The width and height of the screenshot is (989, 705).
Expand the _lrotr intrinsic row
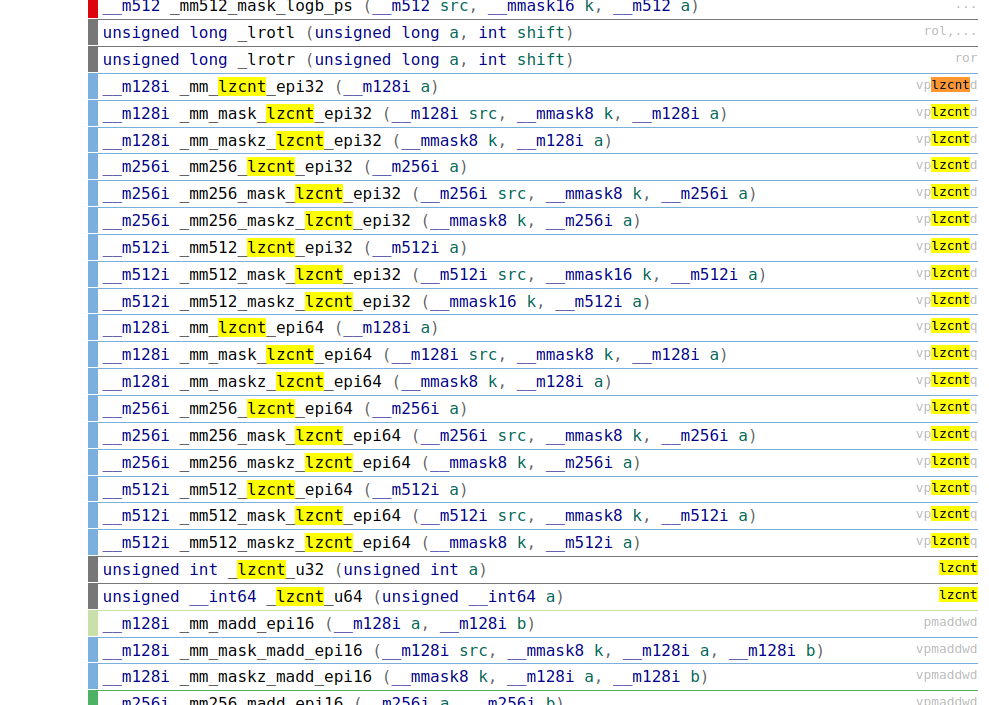pyautogui.click(x=533, y=60)
